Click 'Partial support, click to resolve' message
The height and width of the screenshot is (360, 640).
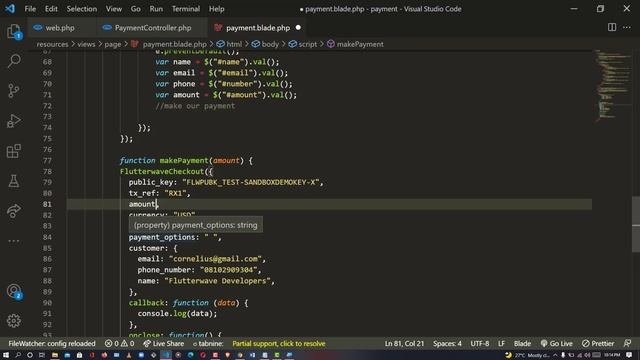(279, 344)
